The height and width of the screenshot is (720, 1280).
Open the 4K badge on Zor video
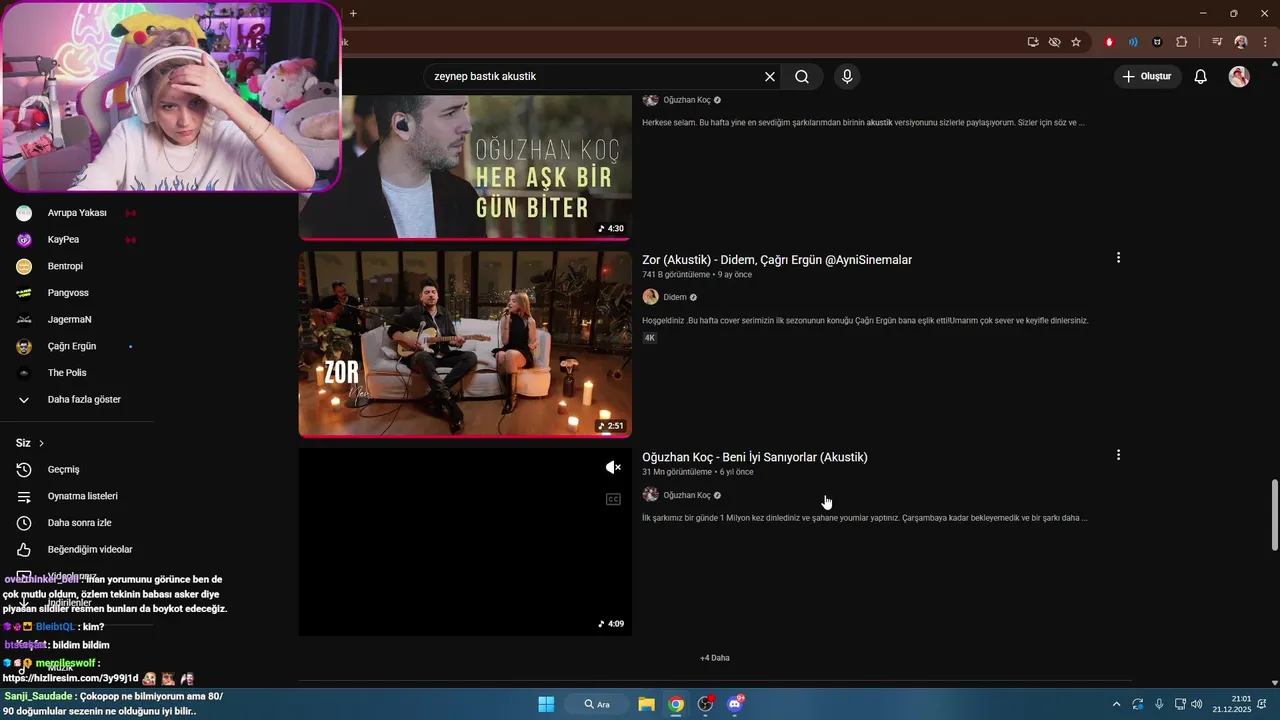click(x=649, y=338)
